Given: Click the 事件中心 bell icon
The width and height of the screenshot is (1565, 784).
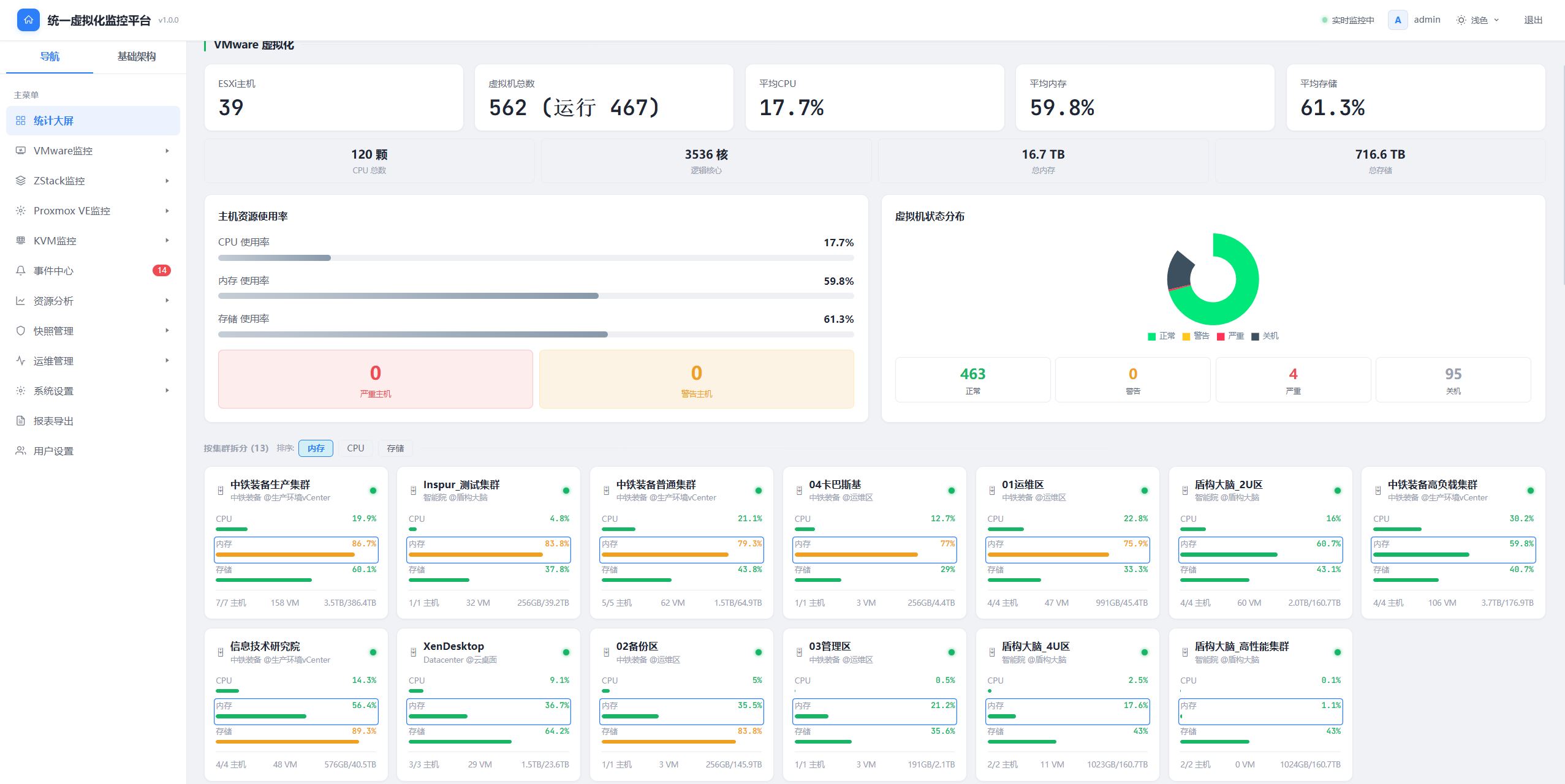Looking at the screenshot, I should pos(21,271).
